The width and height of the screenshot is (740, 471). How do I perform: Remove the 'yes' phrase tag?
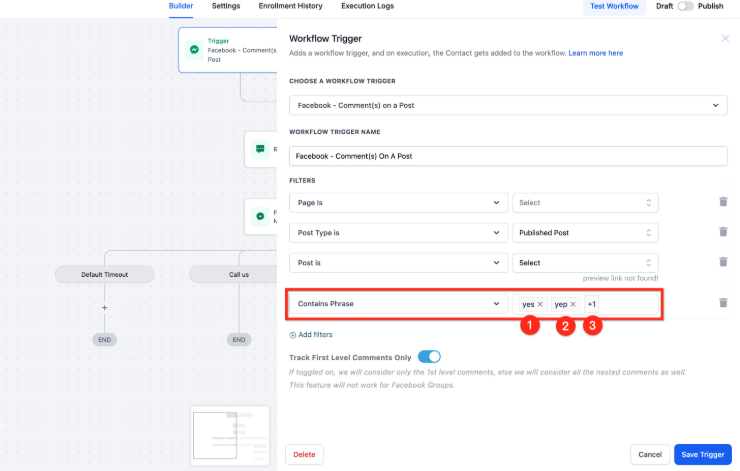[x=541, y=304]
